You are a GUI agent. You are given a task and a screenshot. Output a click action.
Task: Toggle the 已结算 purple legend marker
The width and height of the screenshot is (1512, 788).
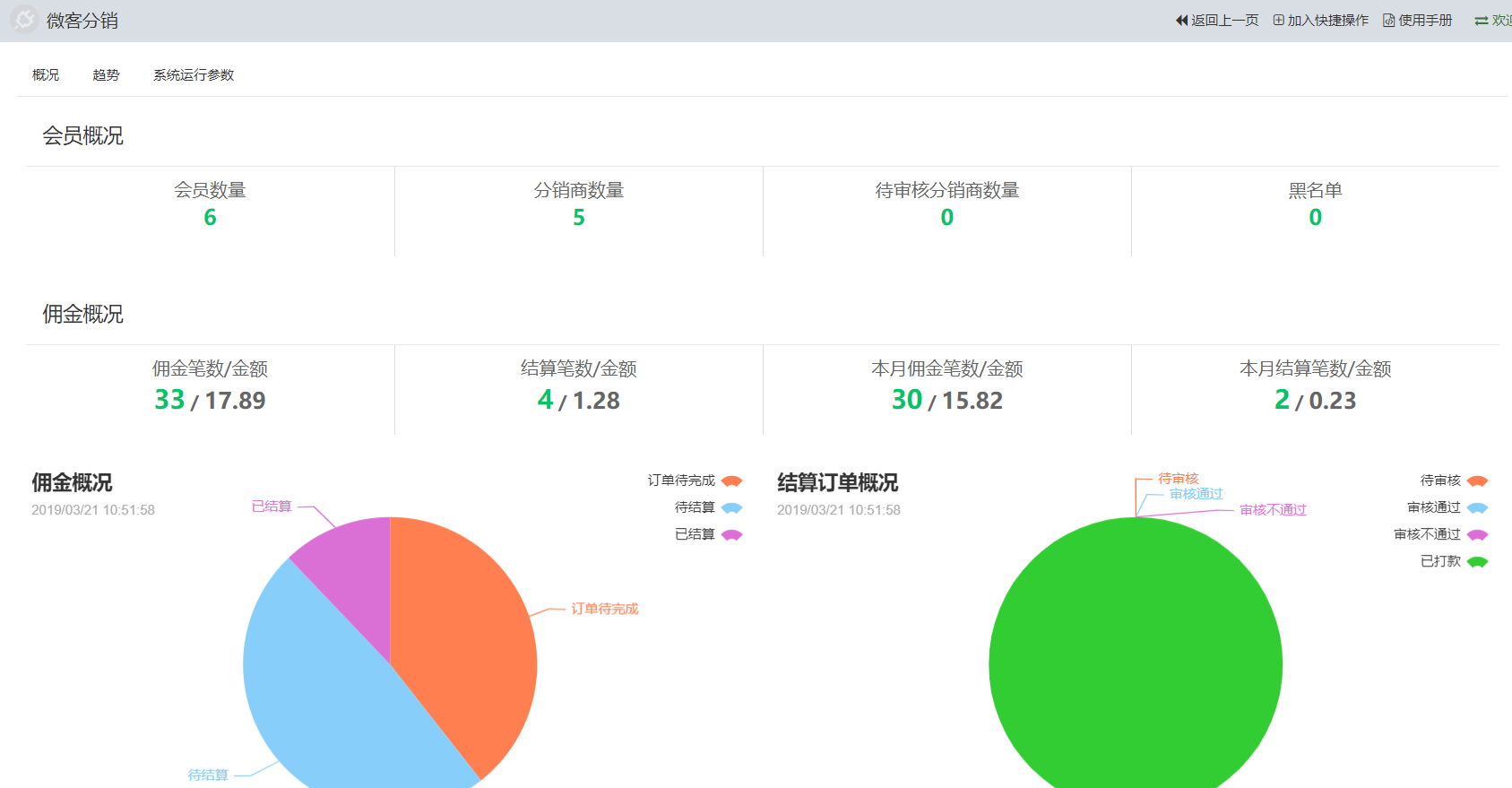click(731, 535)
